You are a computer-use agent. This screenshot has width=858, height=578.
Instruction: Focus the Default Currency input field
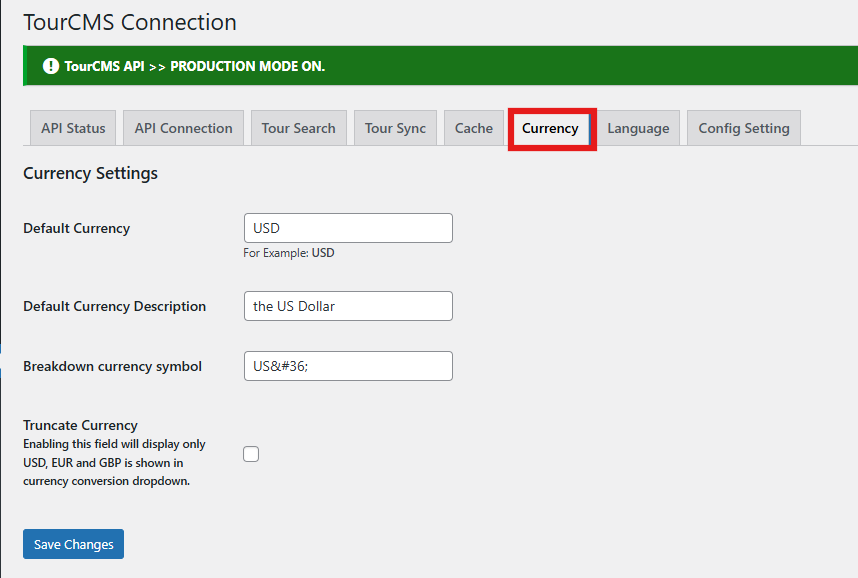348,228
